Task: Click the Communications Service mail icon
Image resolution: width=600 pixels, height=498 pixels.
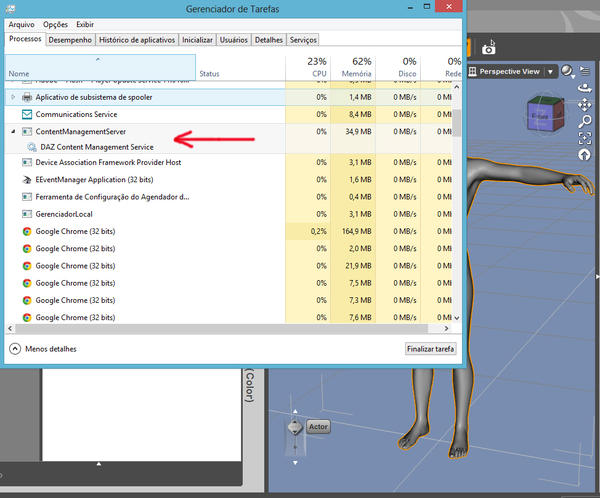Action: pos(27,114)
